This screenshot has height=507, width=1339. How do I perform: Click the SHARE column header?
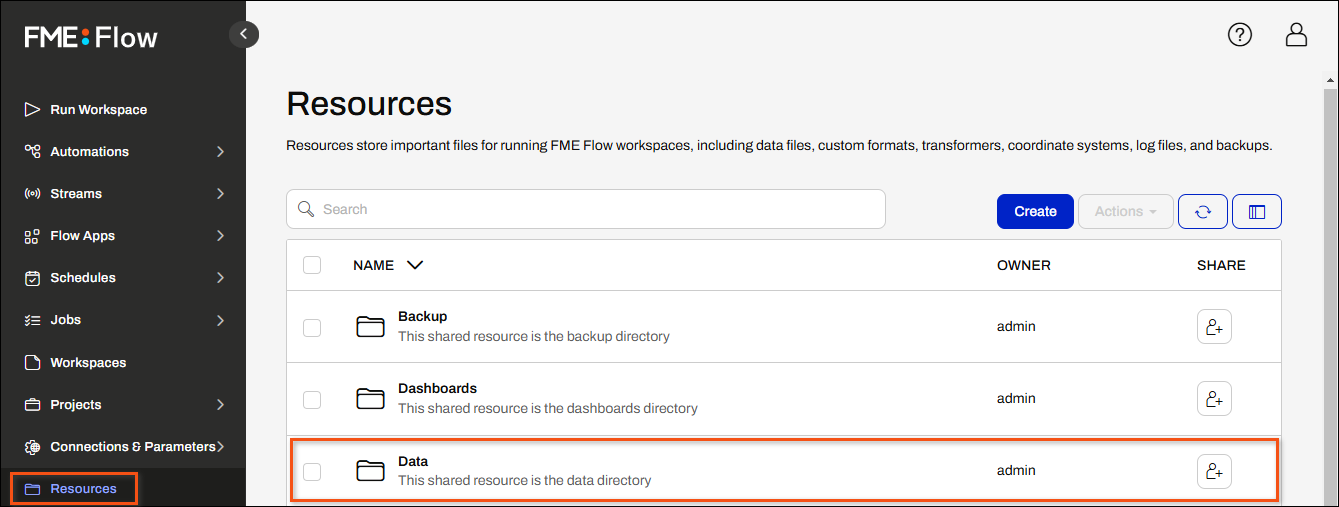(1221, 265)
